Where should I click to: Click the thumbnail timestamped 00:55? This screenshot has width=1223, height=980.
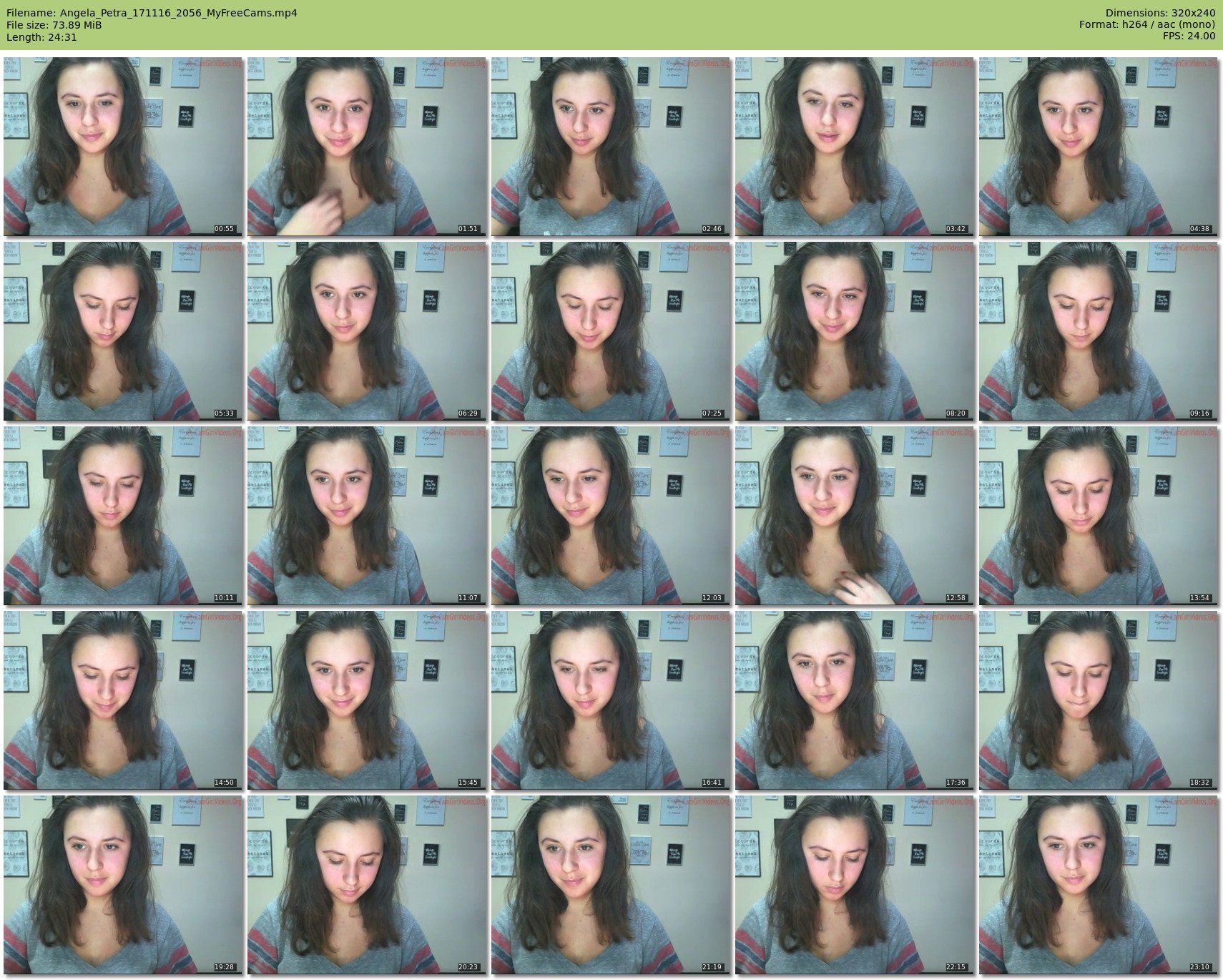click(122, 147)
